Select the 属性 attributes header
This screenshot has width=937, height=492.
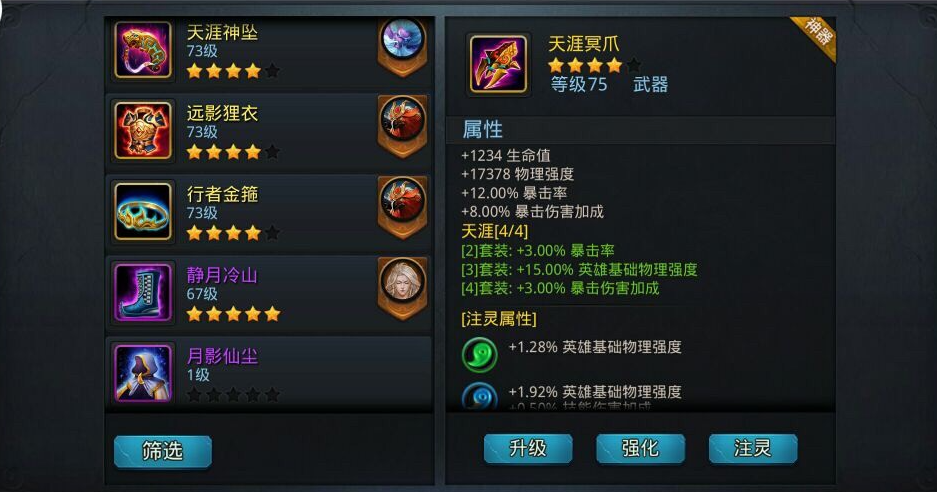(x=482, y=130)
